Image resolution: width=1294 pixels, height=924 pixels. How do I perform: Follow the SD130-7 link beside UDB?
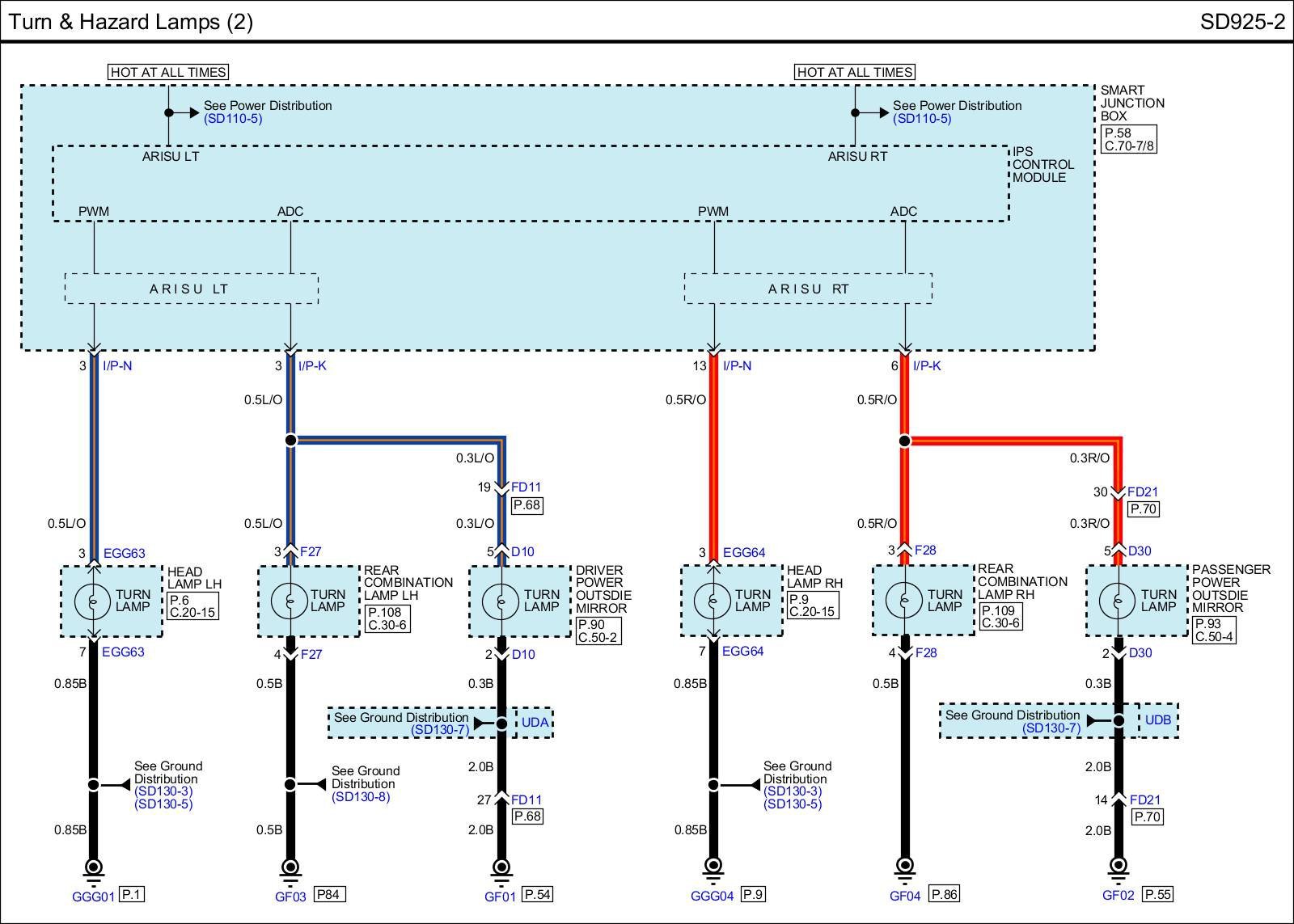click(x=1051, y=728)
